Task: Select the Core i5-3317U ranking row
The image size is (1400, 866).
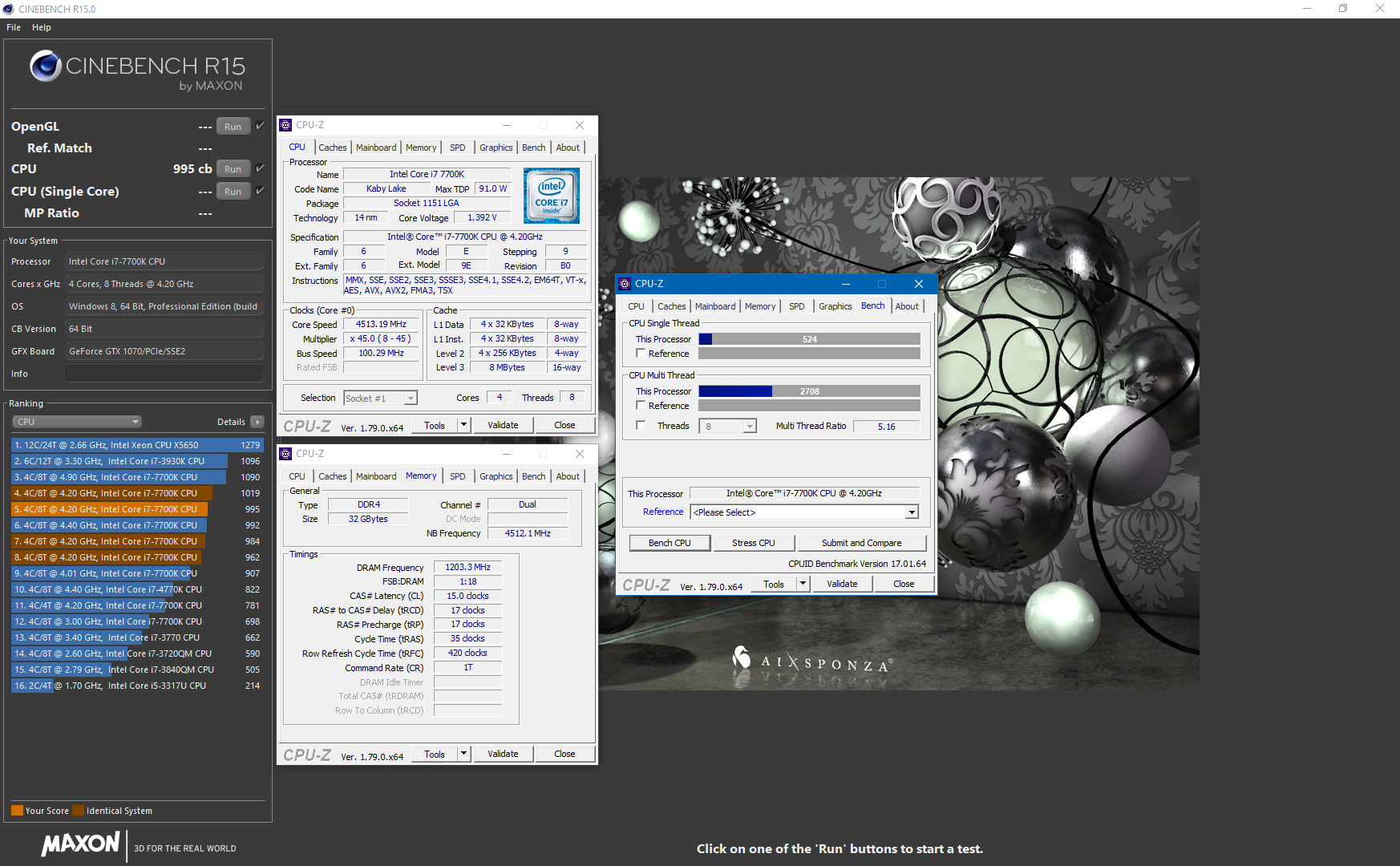Action: click(x=137, y=686)
